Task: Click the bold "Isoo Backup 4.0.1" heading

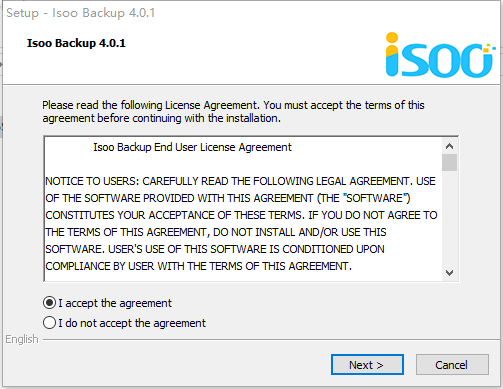Action: point(76,43)
